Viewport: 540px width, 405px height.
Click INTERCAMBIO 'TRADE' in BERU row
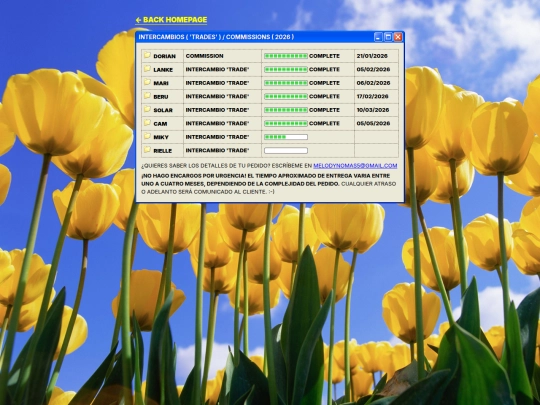217,96
